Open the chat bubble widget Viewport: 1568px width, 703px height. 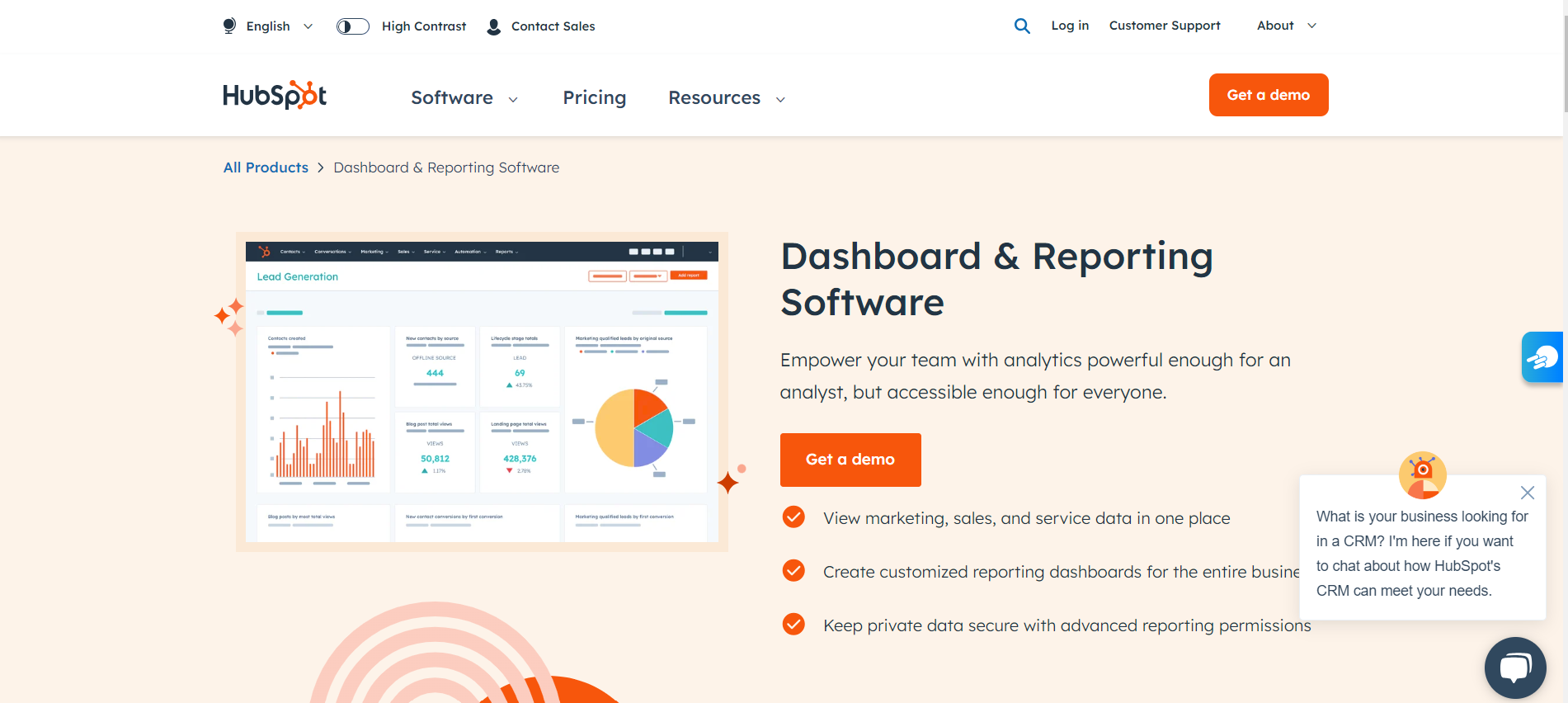point(1514,667)
